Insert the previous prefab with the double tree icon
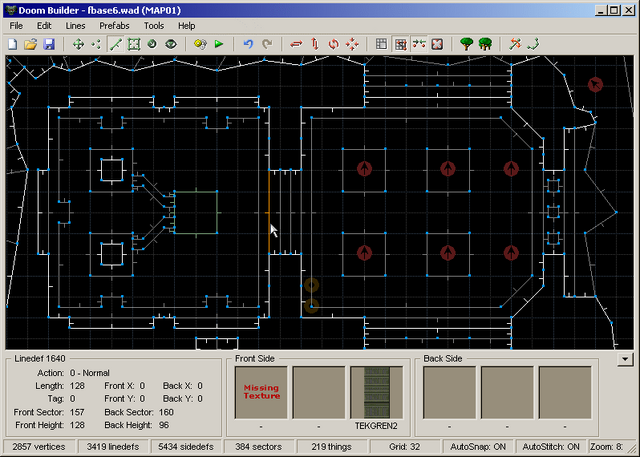The width and height of the screenshot is (640, 457). 485,44
